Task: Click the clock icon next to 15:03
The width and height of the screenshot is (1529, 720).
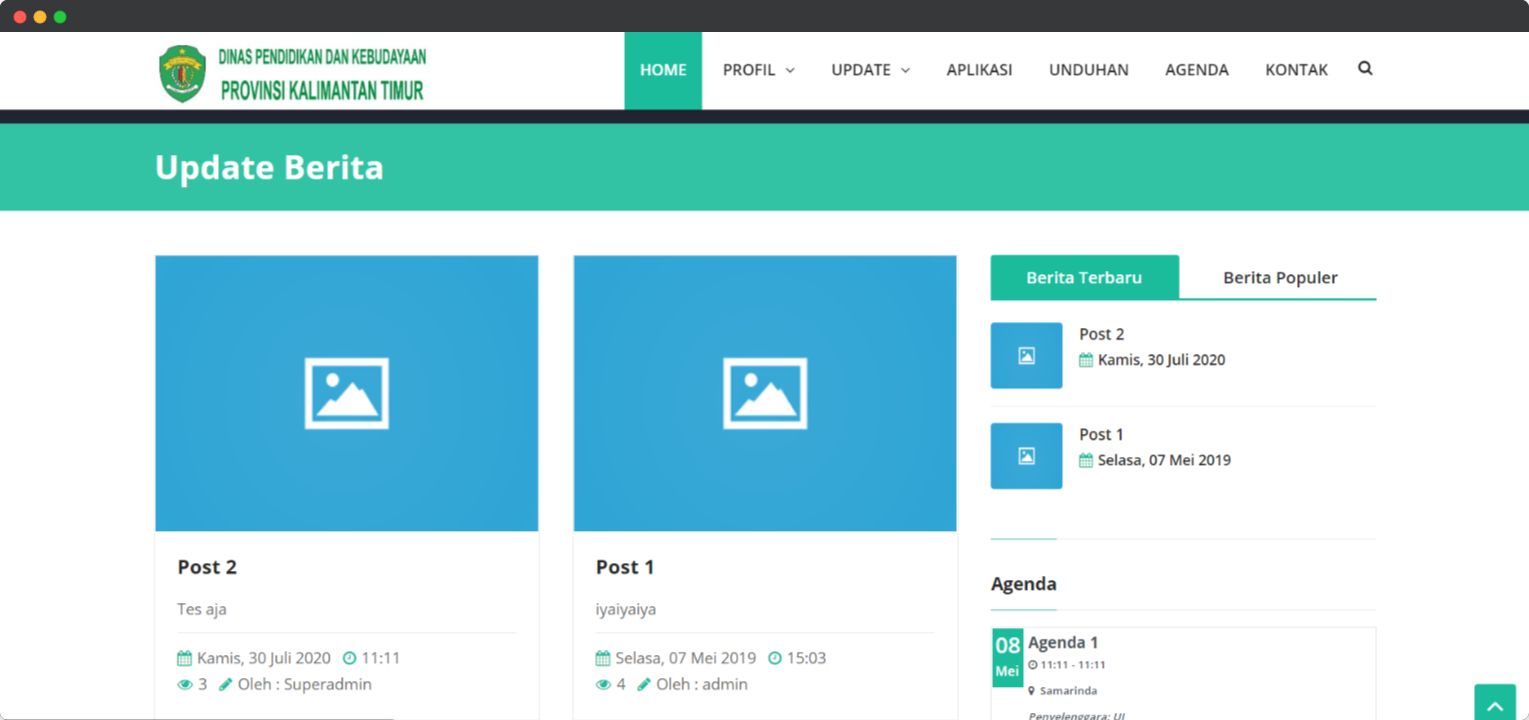Action: click(x=775, y=658)
